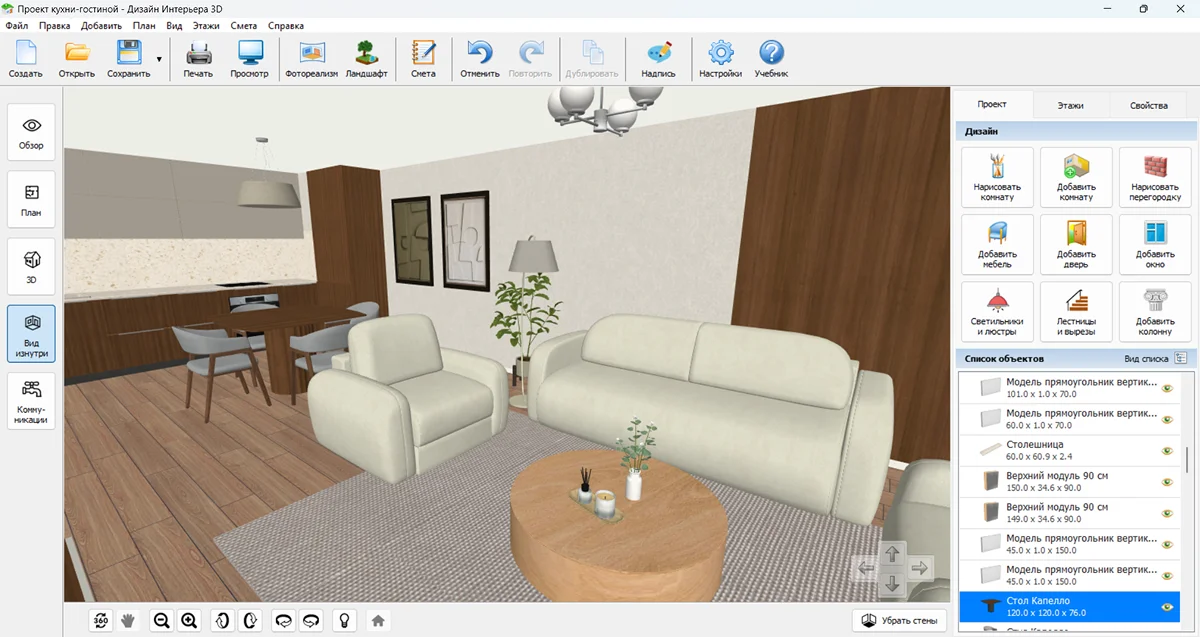Image resolution: width=1200 pixels, height=637 pixels.
Task: Change list mode via Вид списка icon
Action: pos(1181,358)
